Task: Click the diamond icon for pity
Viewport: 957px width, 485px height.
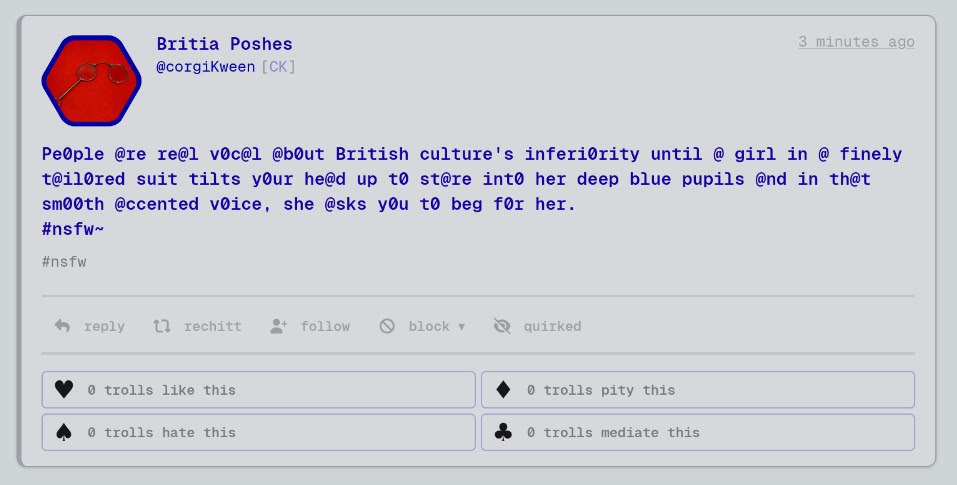Action: (x=503, y=390)
